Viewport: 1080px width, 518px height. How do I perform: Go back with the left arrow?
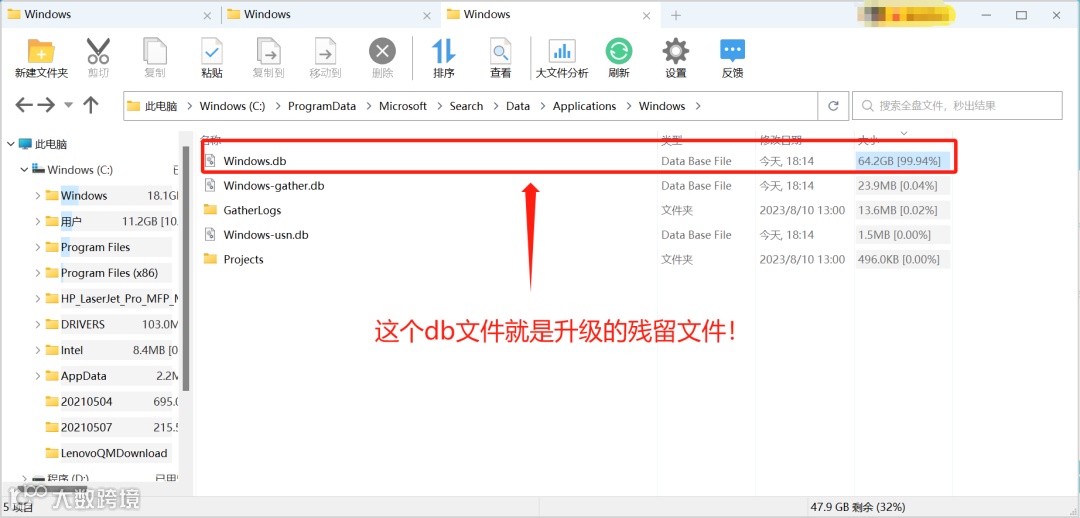click(24, 105)
